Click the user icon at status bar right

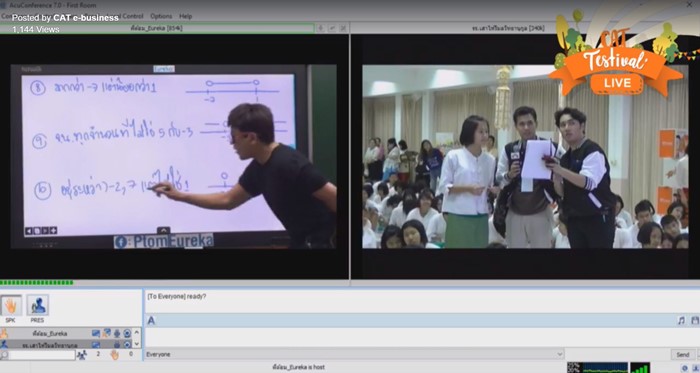pyautogui.click(x=696, y=368)
